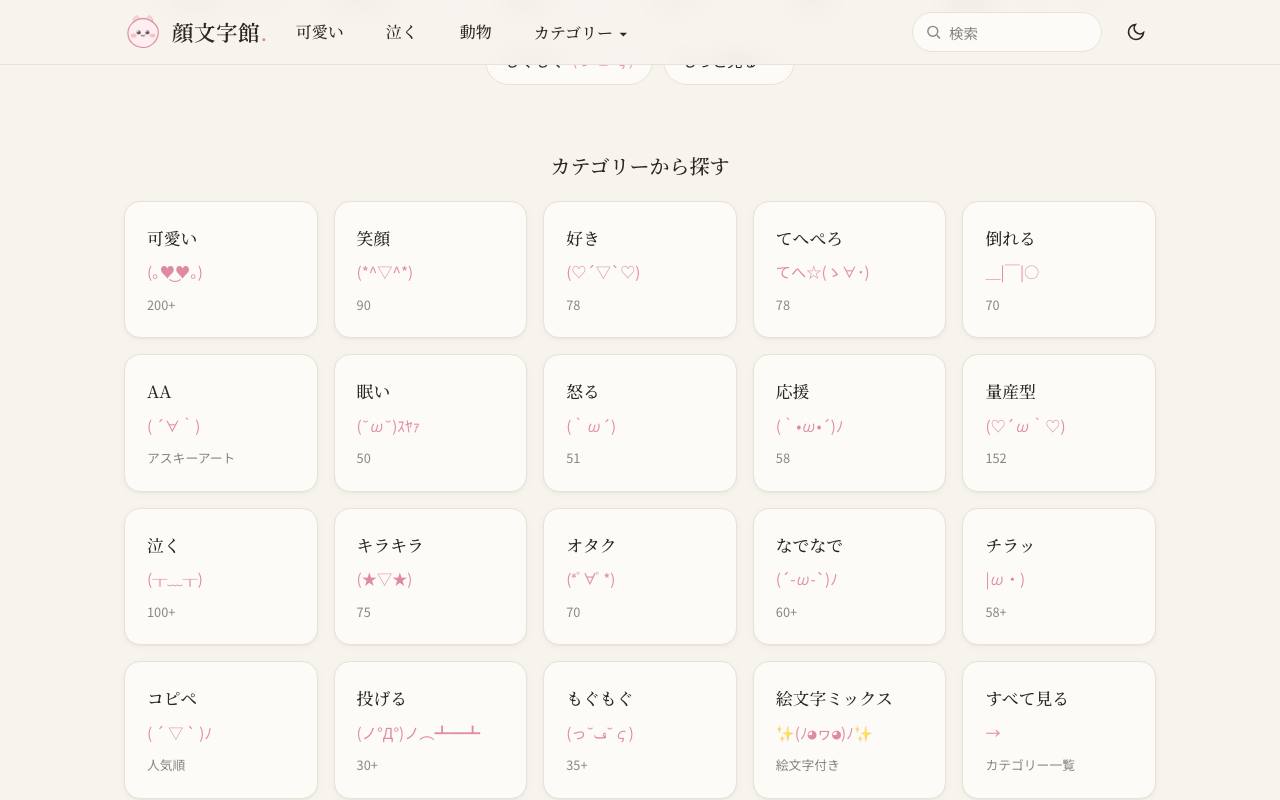Image resolution: width=1280 pixels, height=800 pixels.
Task: Open the チラッ category card
Action: (x=1059, y=577)
